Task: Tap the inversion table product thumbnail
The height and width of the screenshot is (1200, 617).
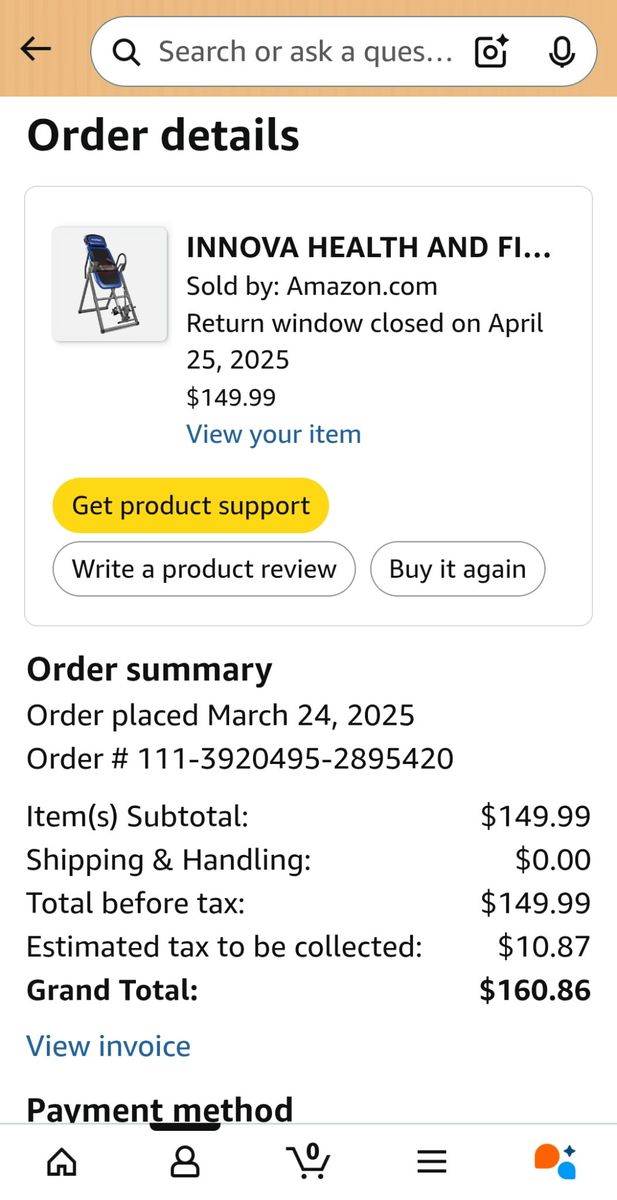Action: click(110, 284)
